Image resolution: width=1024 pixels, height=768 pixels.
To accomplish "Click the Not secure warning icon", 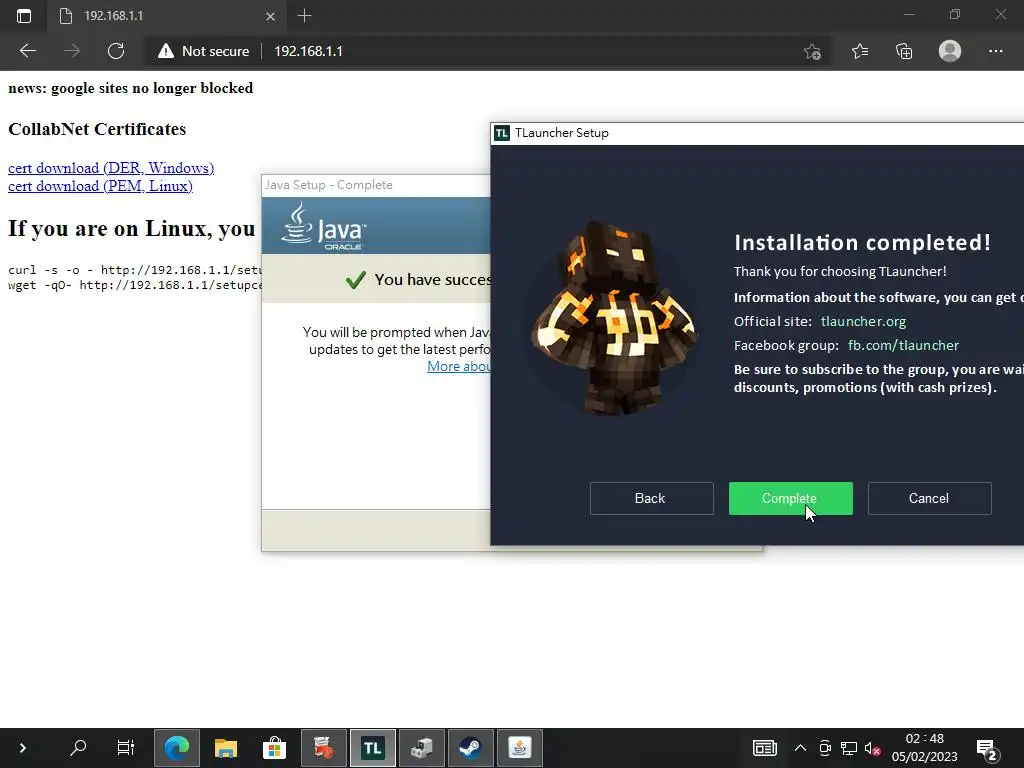I will (166, 51).
